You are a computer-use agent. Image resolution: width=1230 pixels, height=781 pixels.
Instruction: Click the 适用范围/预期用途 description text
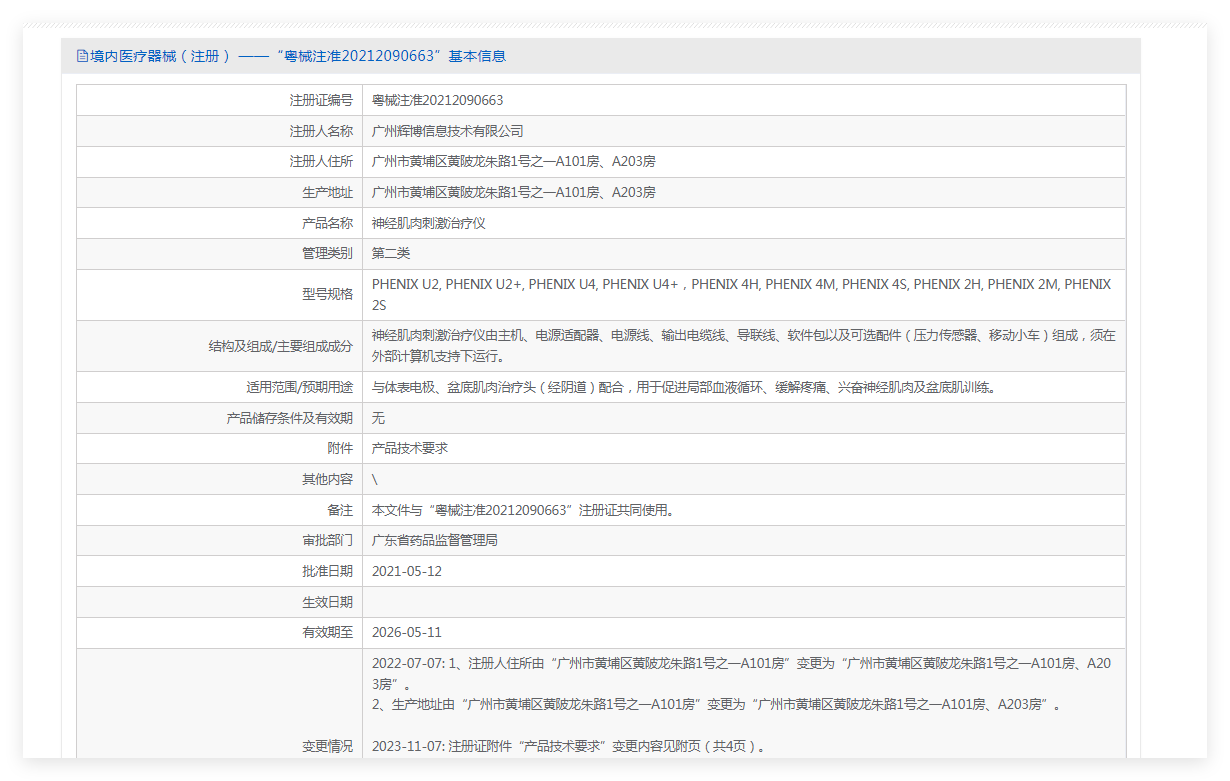(x=683, y=387)
